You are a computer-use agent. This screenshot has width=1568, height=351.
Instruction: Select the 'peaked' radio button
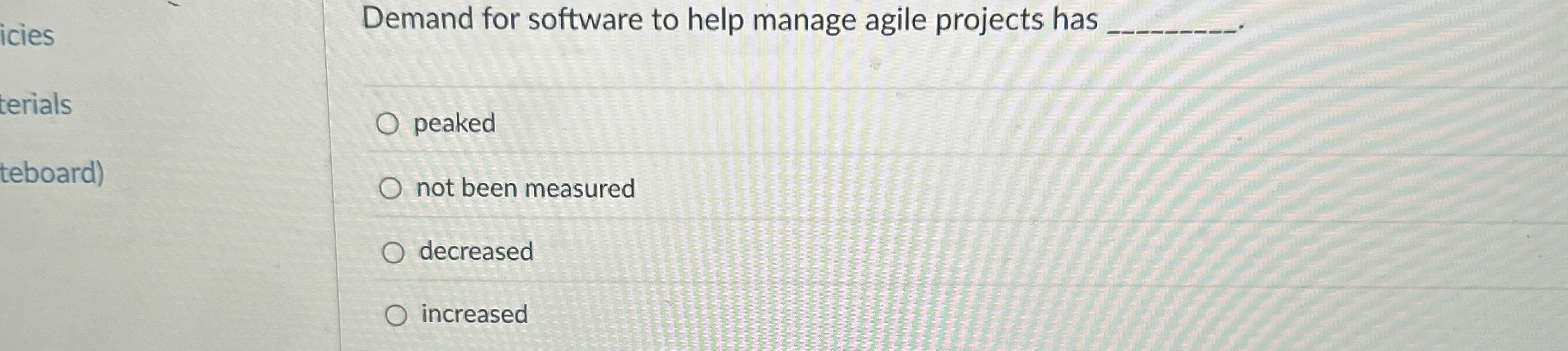[x=387, y=124]
